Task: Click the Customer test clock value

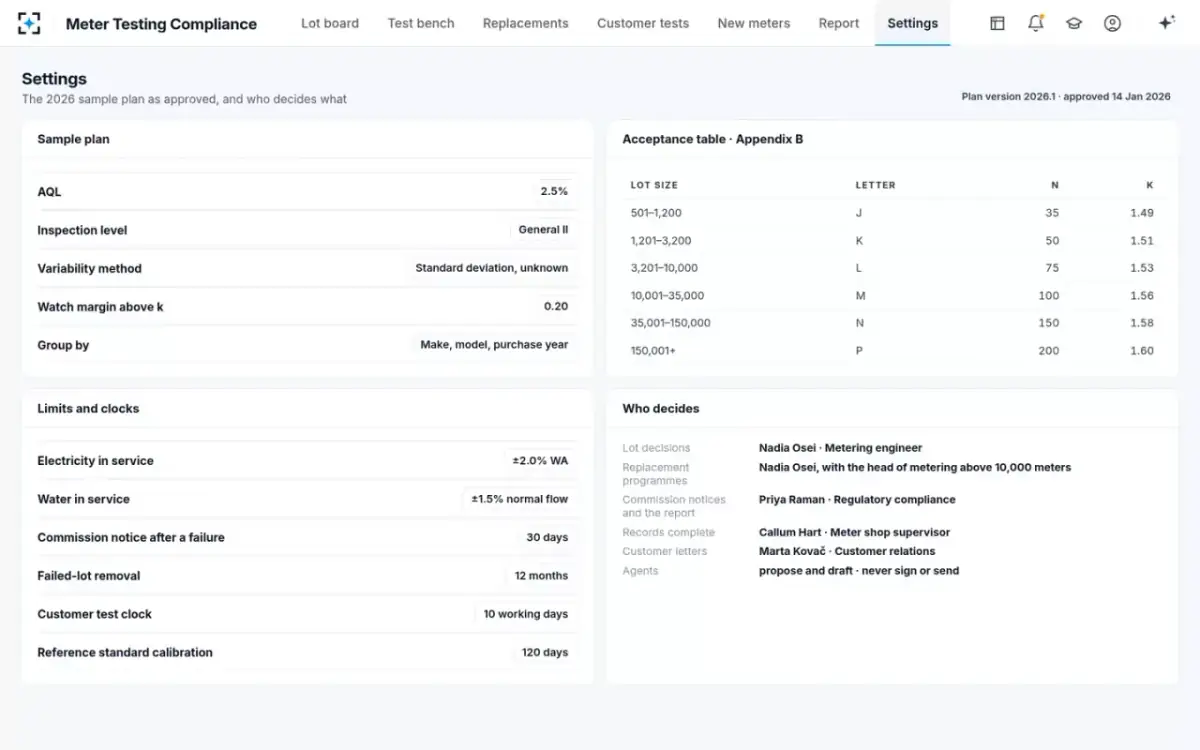Action: point(526,614)
